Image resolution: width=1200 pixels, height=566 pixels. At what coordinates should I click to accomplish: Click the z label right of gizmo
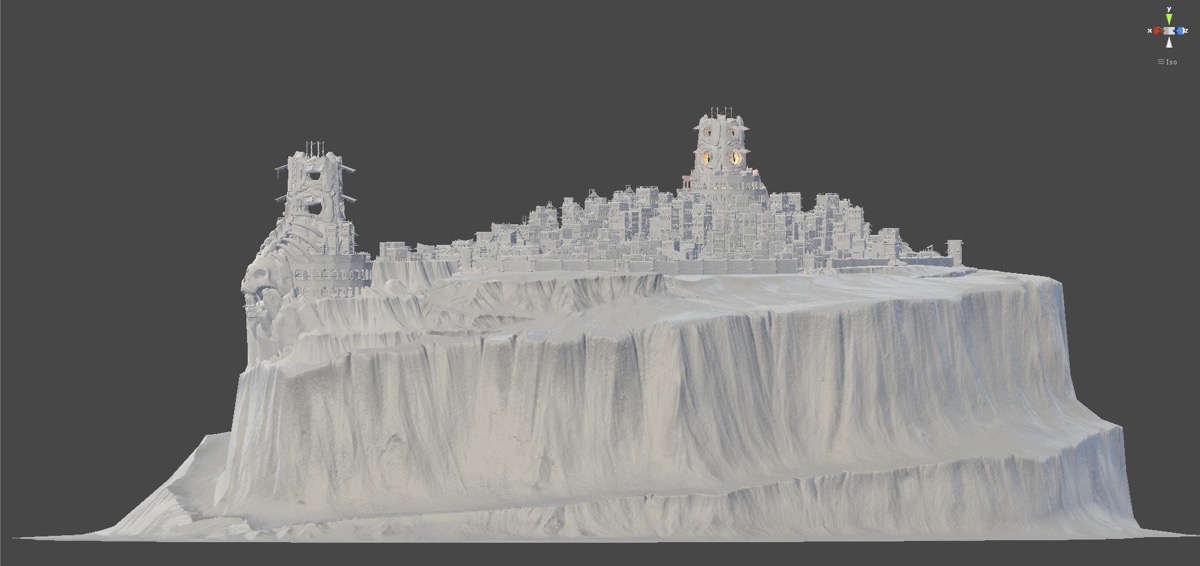click(x=1188, y=31)
